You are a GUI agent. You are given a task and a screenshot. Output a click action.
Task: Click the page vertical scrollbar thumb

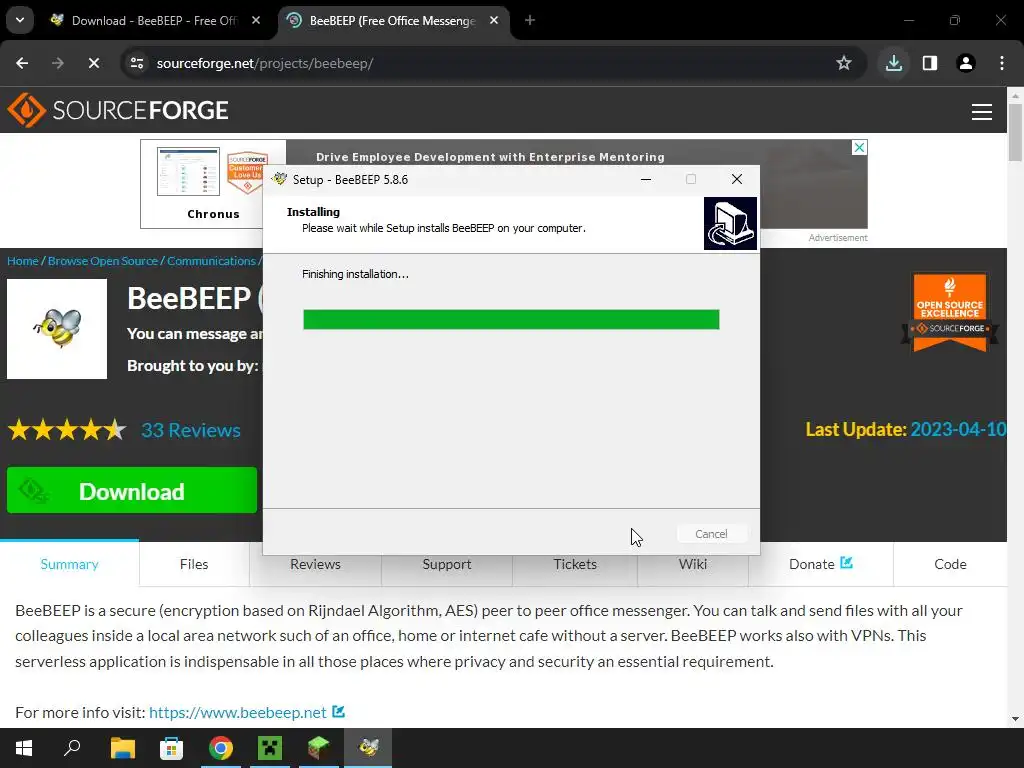pyautogui.click(x=1015, y=132)
